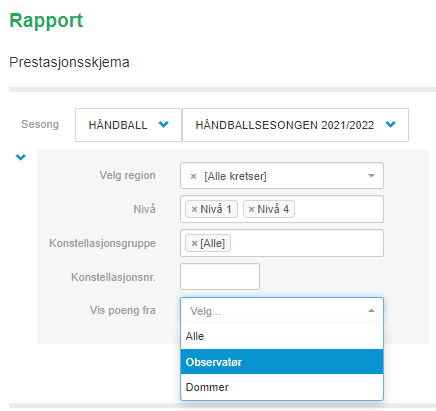Remove the [Alle] konstellasjonsgruppe tag
Screen dimensions: 436x411
pyautogui.click(x=194, y=243)
